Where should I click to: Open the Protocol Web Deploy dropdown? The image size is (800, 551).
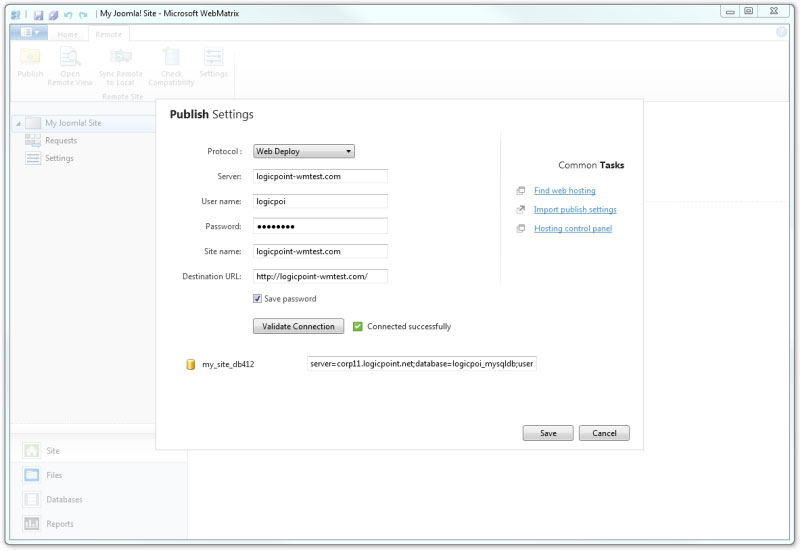(x=304, y=151)
